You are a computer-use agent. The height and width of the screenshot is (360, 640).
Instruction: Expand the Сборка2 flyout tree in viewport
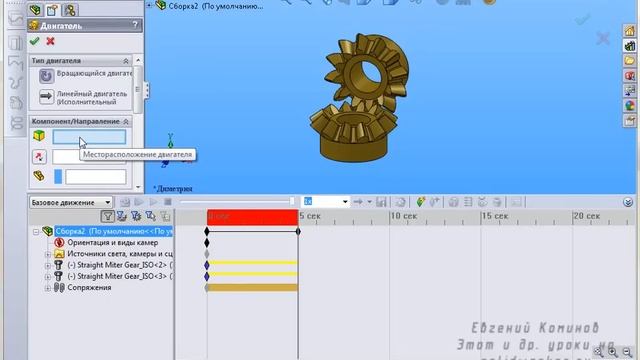click(149, 5)
